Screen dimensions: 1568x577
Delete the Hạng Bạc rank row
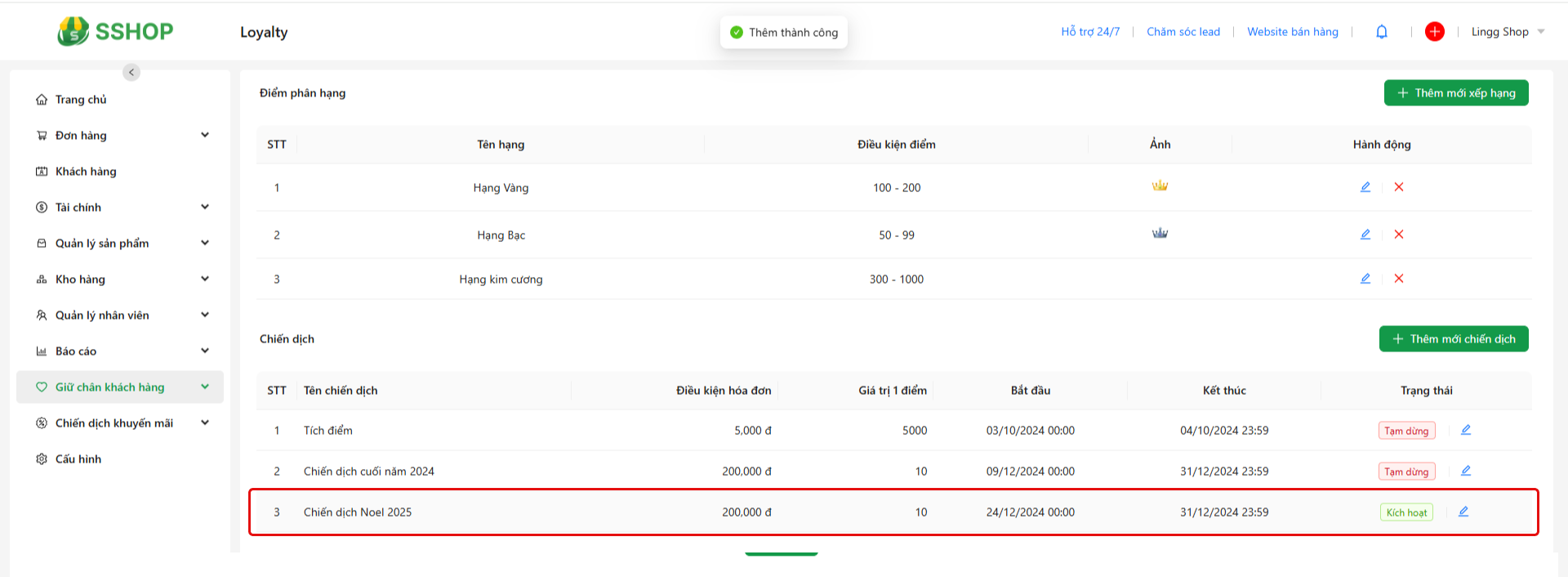click(x=1399, y=235)
